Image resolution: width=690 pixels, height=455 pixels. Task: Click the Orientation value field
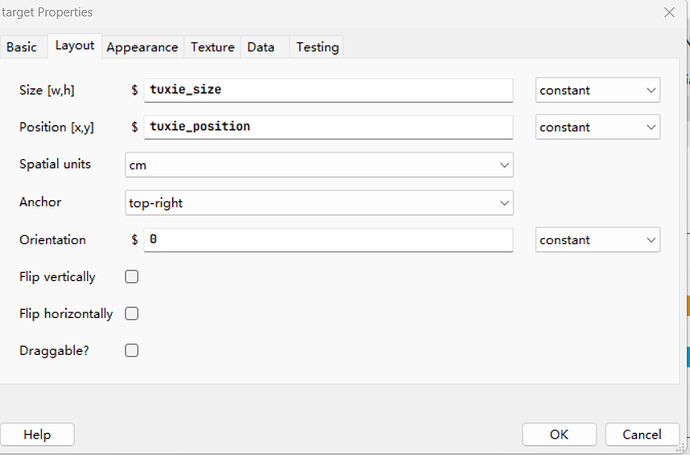(x=328, y=241)
